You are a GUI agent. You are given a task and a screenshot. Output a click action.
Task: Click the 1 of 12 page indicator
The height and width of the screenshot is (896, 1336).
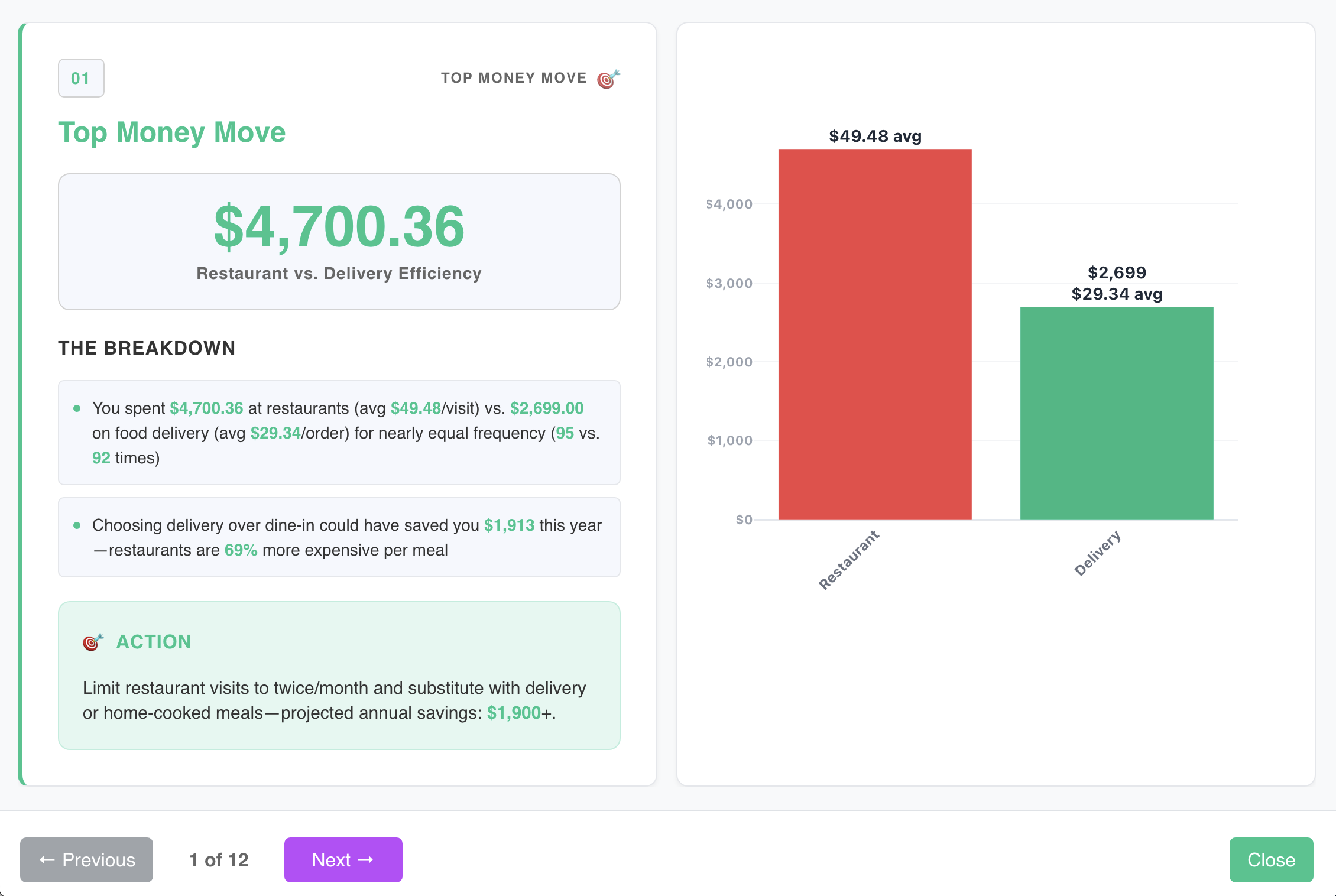pos(219,860)
